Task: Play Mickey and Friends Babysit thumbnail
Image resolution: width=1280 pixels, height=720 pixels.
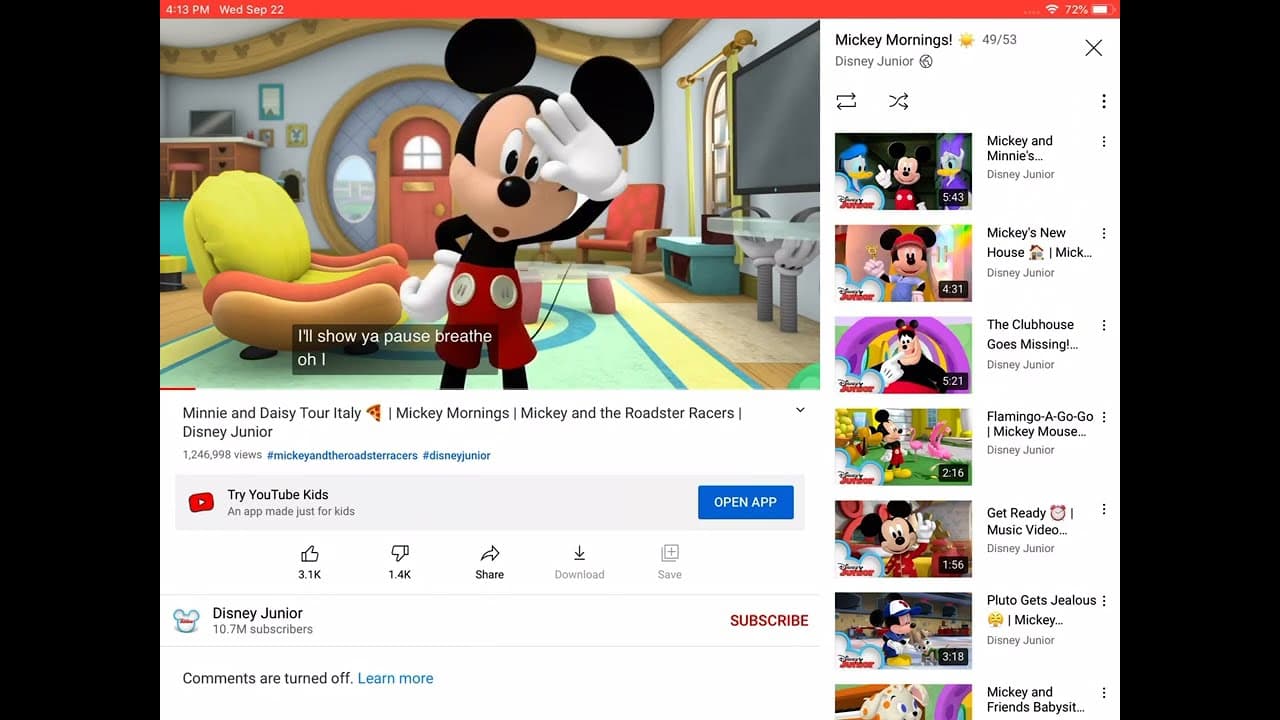Action: (x=903, y=702)
